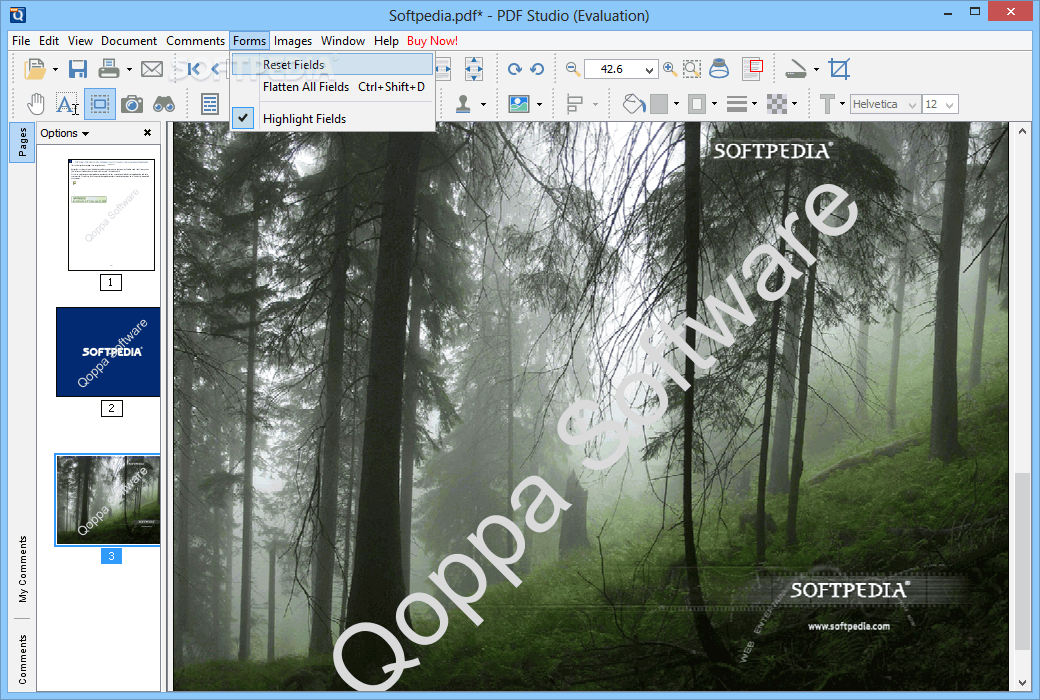This screenshot has height=700, width=1040.
Task: Click the gray fill color swatch
Action: point(659,104)
